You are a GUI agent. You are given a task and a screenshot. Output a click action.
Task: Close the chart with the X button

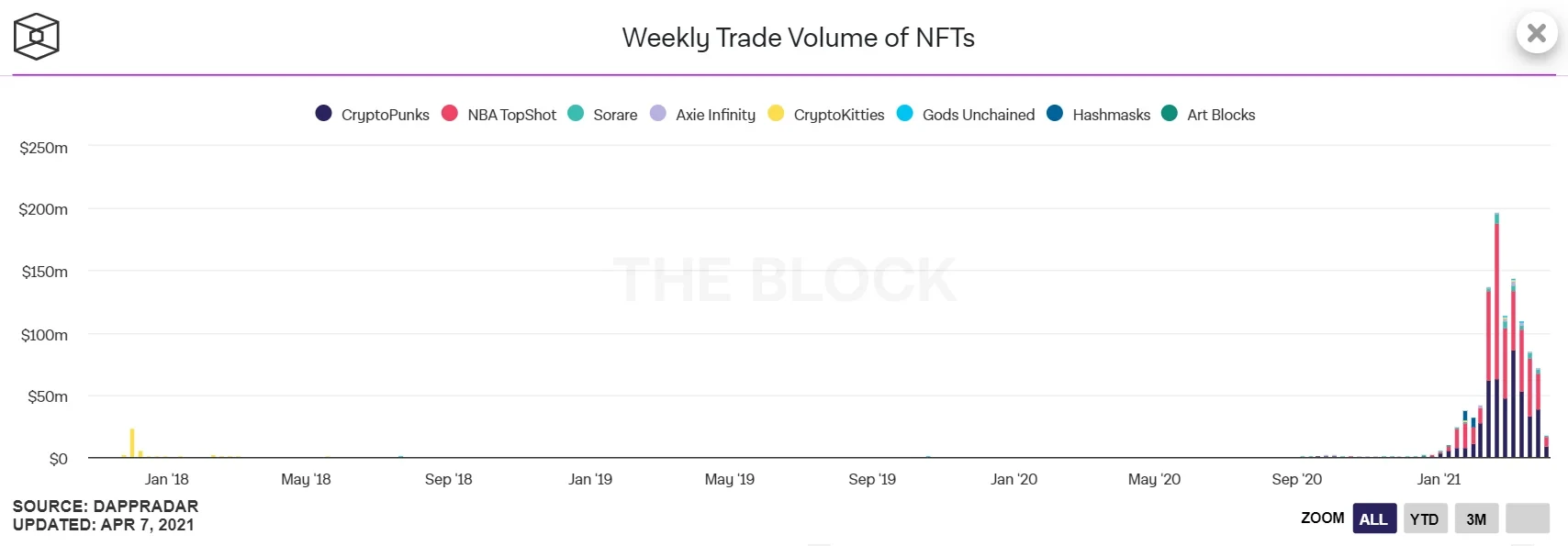click(1536, 34)
